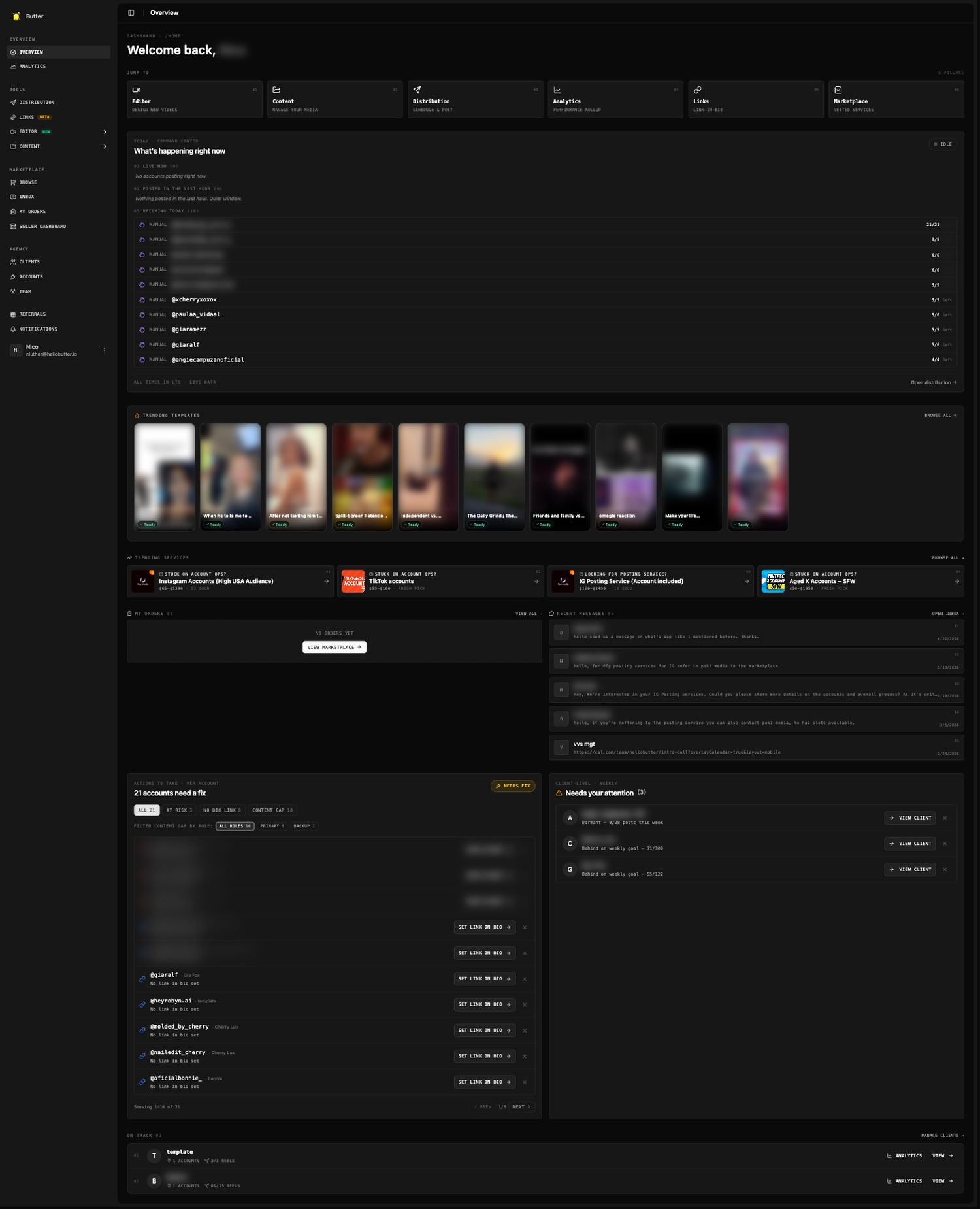Click the Analytics card chart icon
Screen dimensions: 980x1209
point(557,90)
